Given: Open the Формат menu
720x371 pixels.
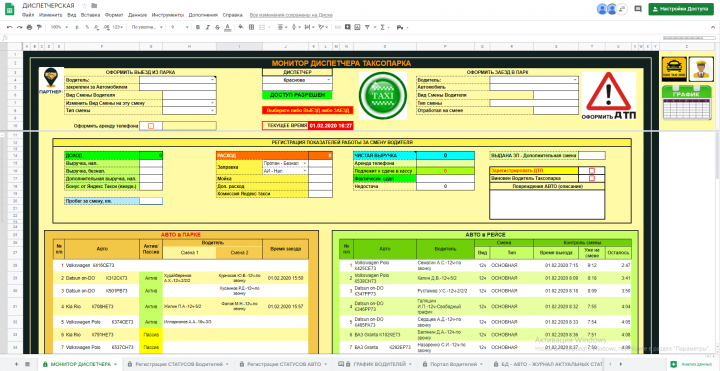Looking at the screenshot, I should tap(114, 15).
